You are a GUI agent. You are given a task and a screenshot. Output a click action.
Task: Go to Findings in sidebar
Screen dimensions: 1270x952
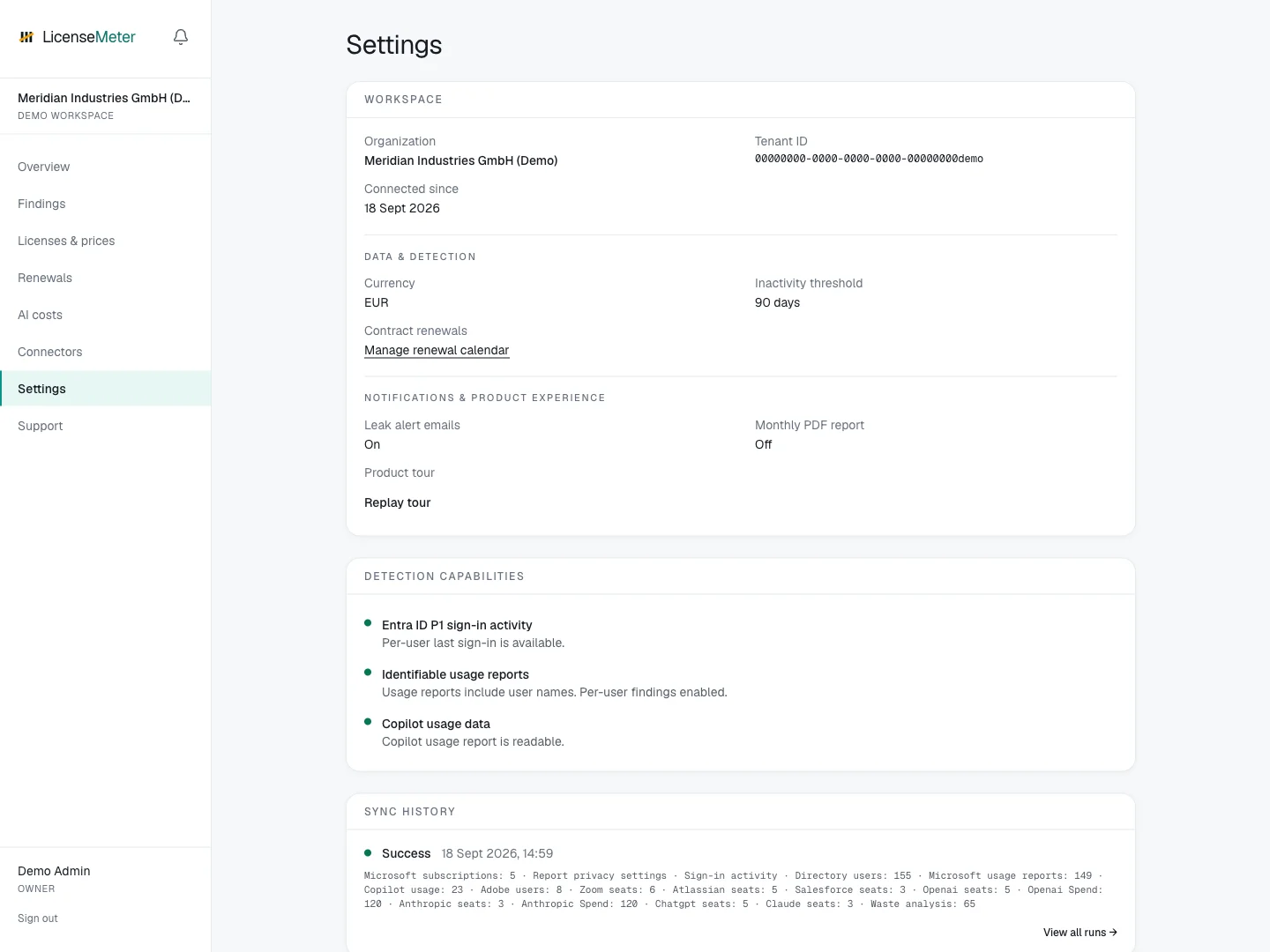pyautogui.click(x=105, y=204)
